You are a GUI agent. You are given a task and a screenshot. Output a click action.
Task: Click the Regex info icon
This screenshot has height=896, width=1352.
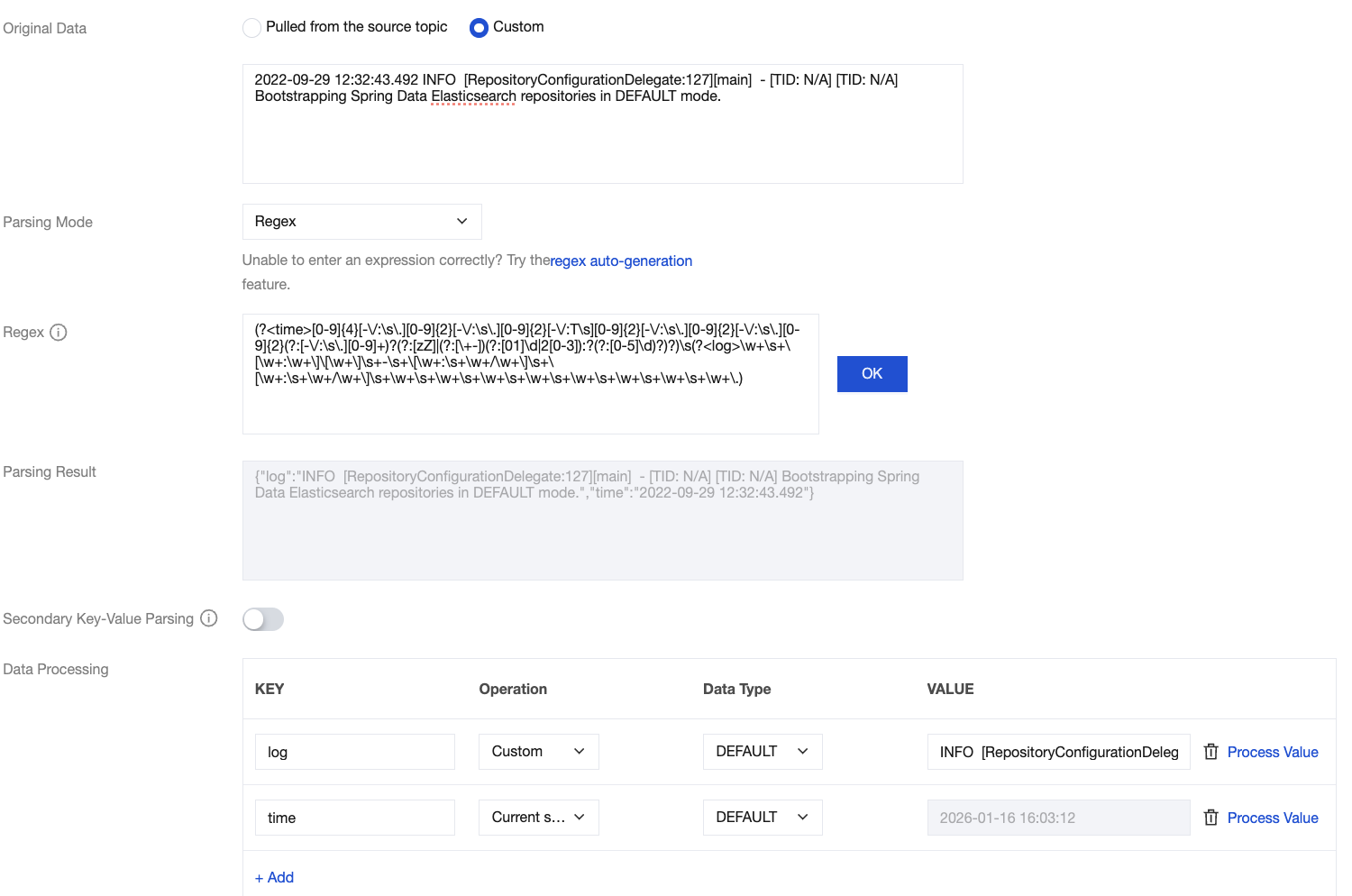point(59,333)
